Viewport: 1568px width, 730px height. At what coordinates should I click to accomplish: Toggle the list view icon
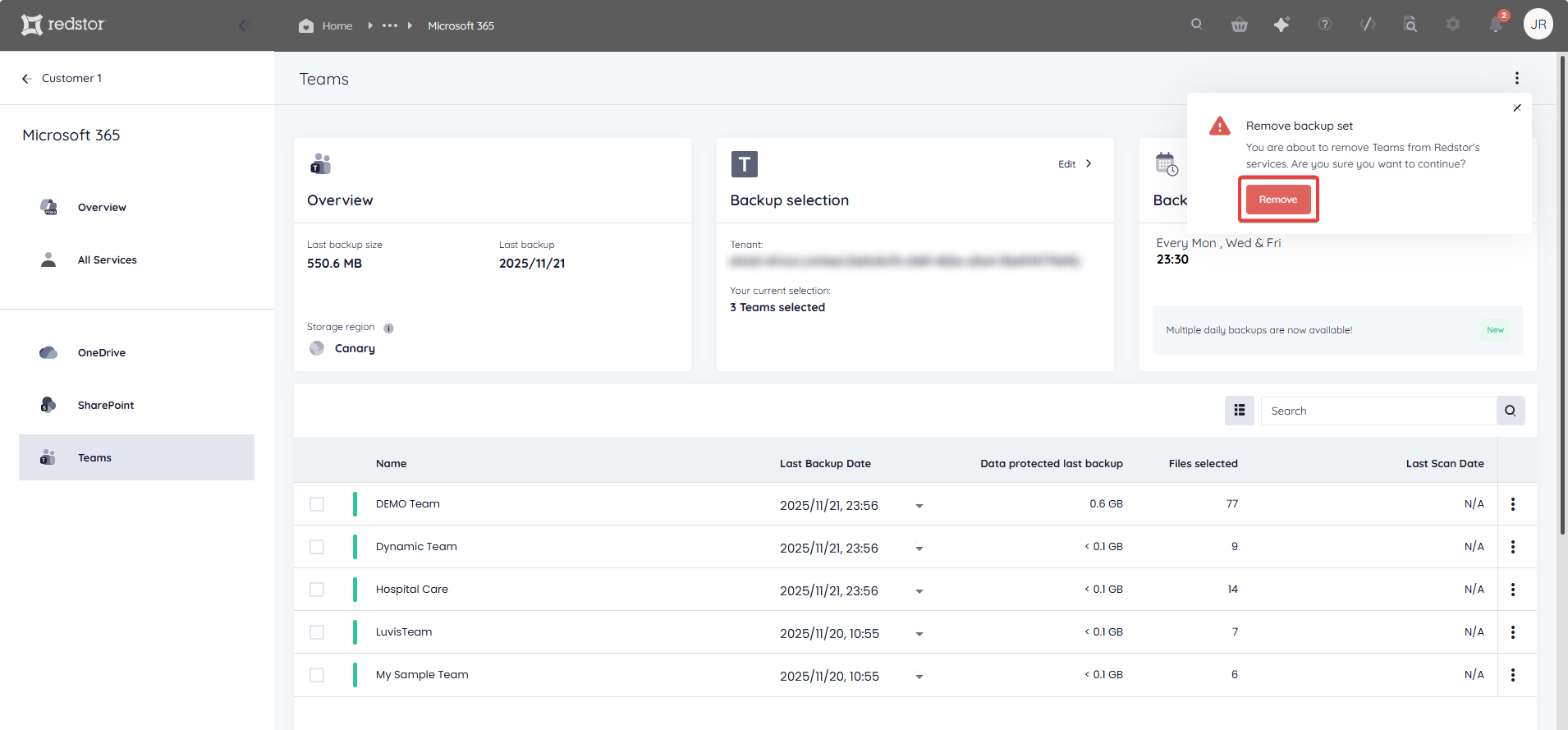coord(1240,411)
